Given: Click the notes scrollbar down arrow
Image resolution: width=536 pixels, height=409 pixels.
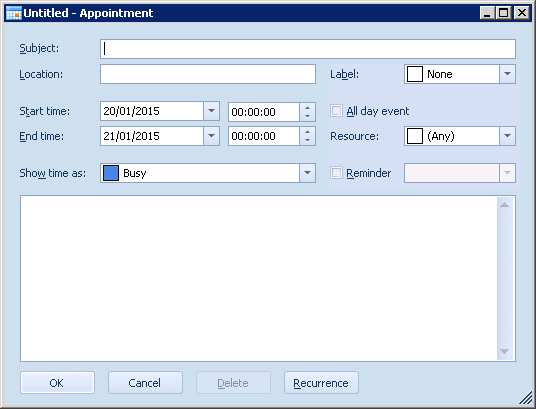Looking at the screenshot, I should (x=505, y=351).
